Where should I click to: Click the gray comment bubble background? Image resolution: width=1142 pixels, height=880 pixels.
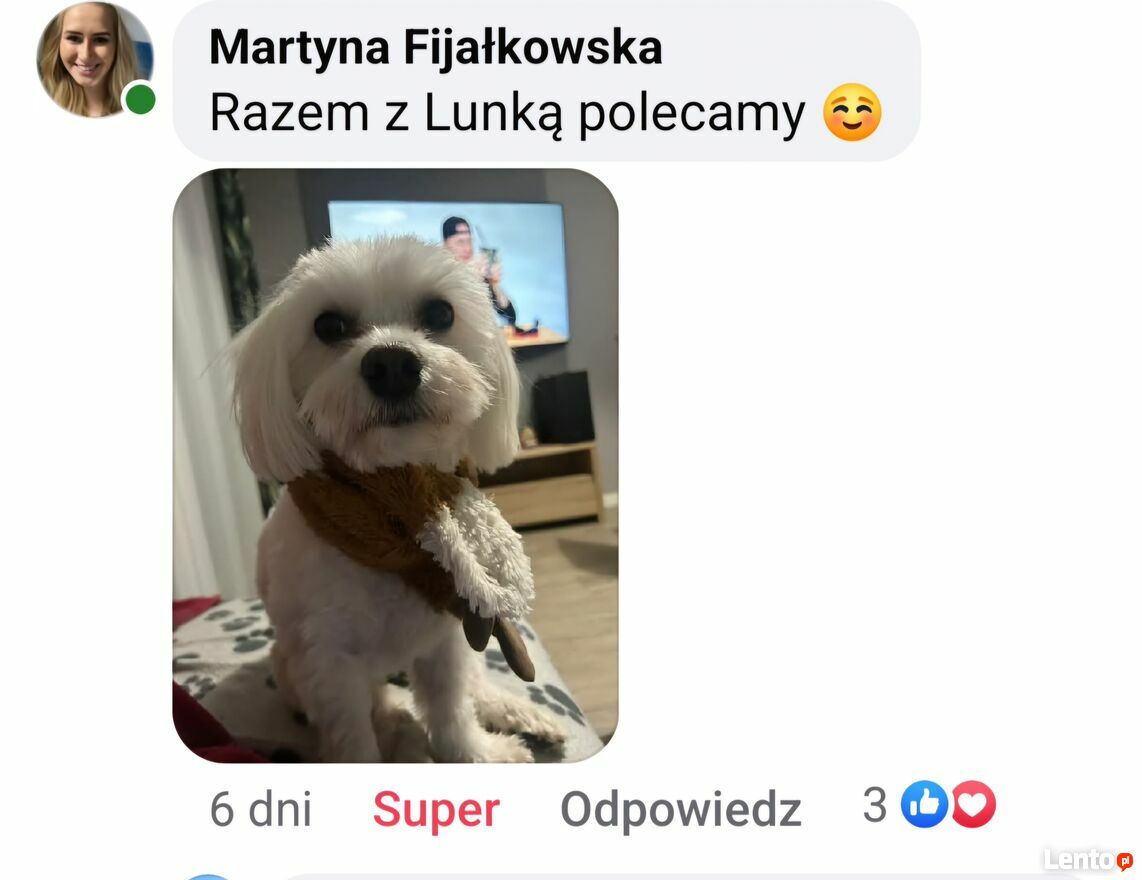[546, 80]
